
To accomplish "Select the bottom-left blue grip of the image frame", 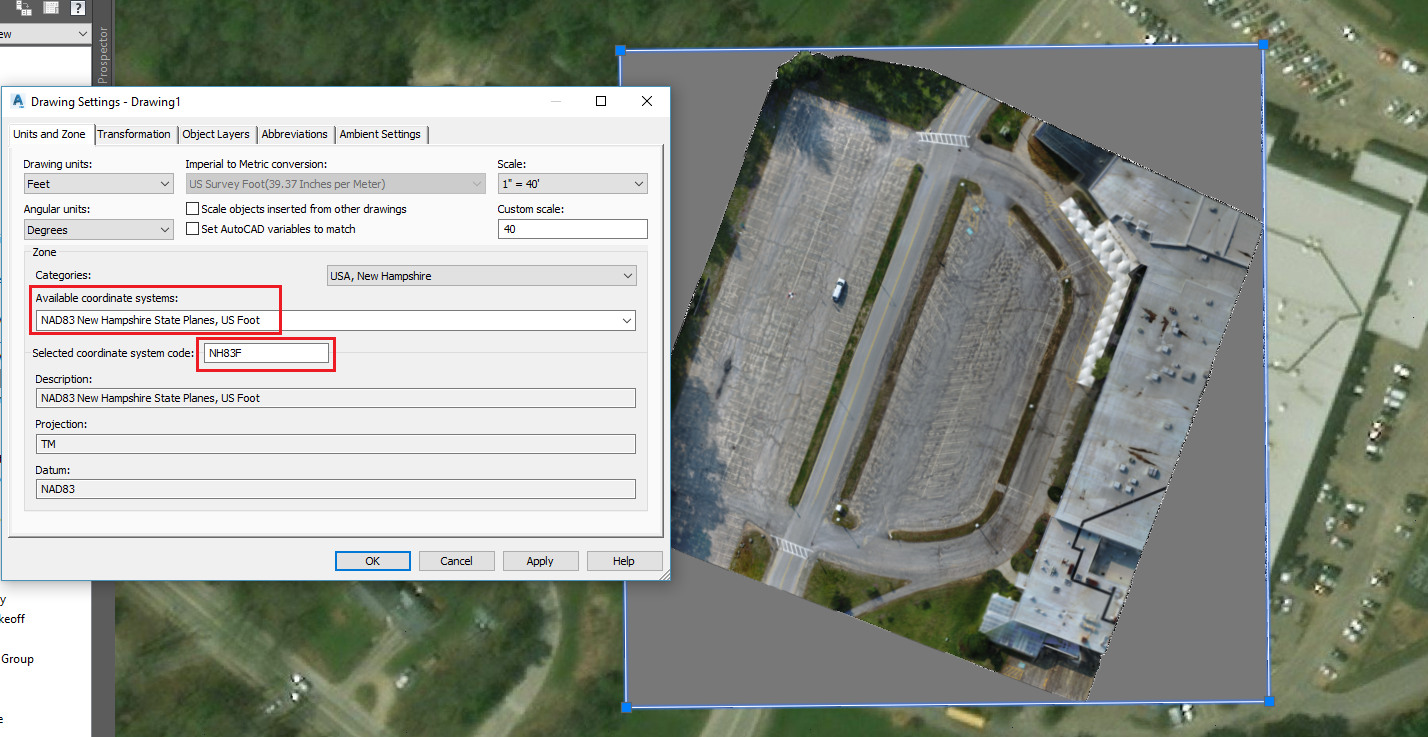I will coord(626,707).
